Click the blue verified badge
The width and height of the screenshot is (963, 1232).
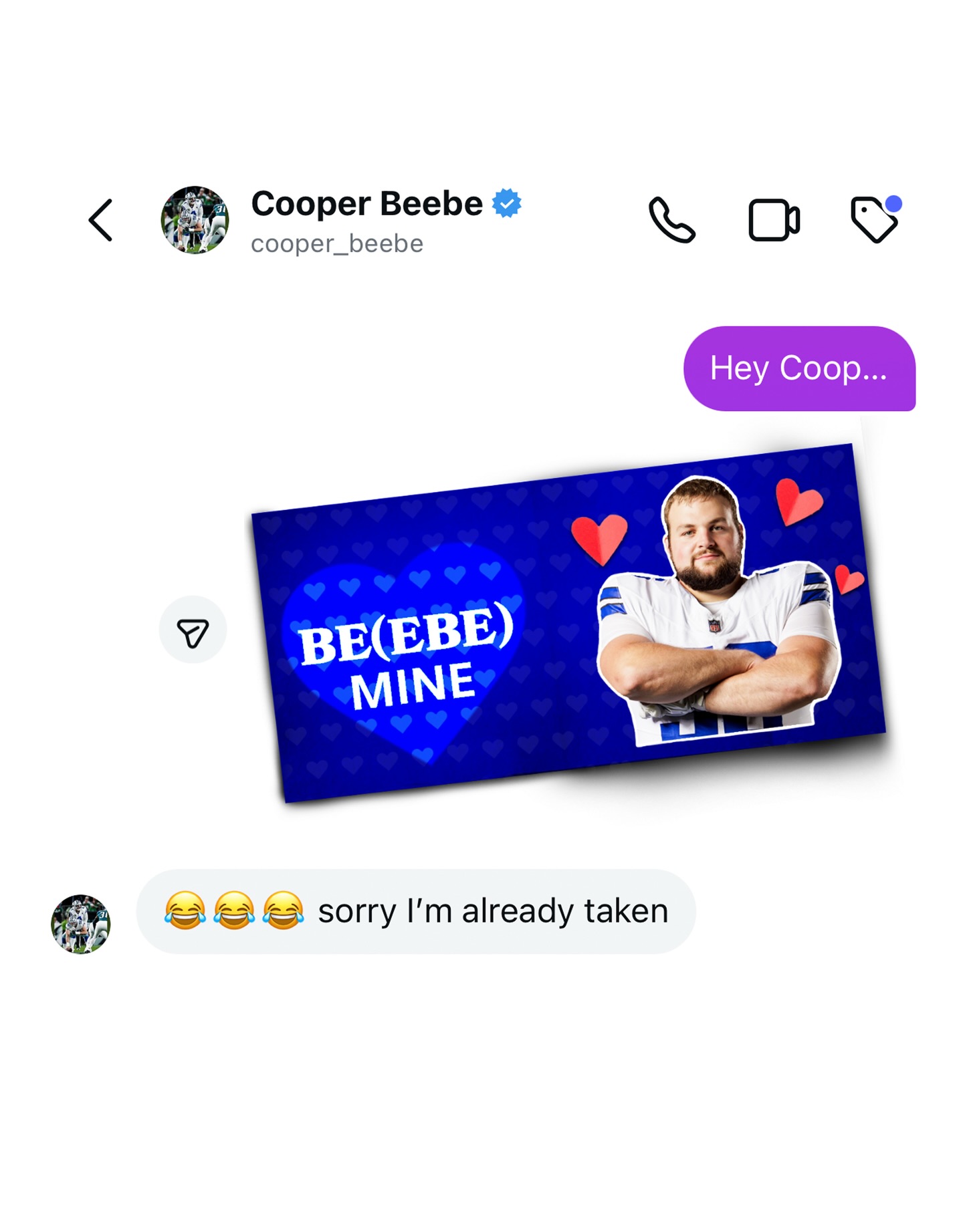pos(507,203)
